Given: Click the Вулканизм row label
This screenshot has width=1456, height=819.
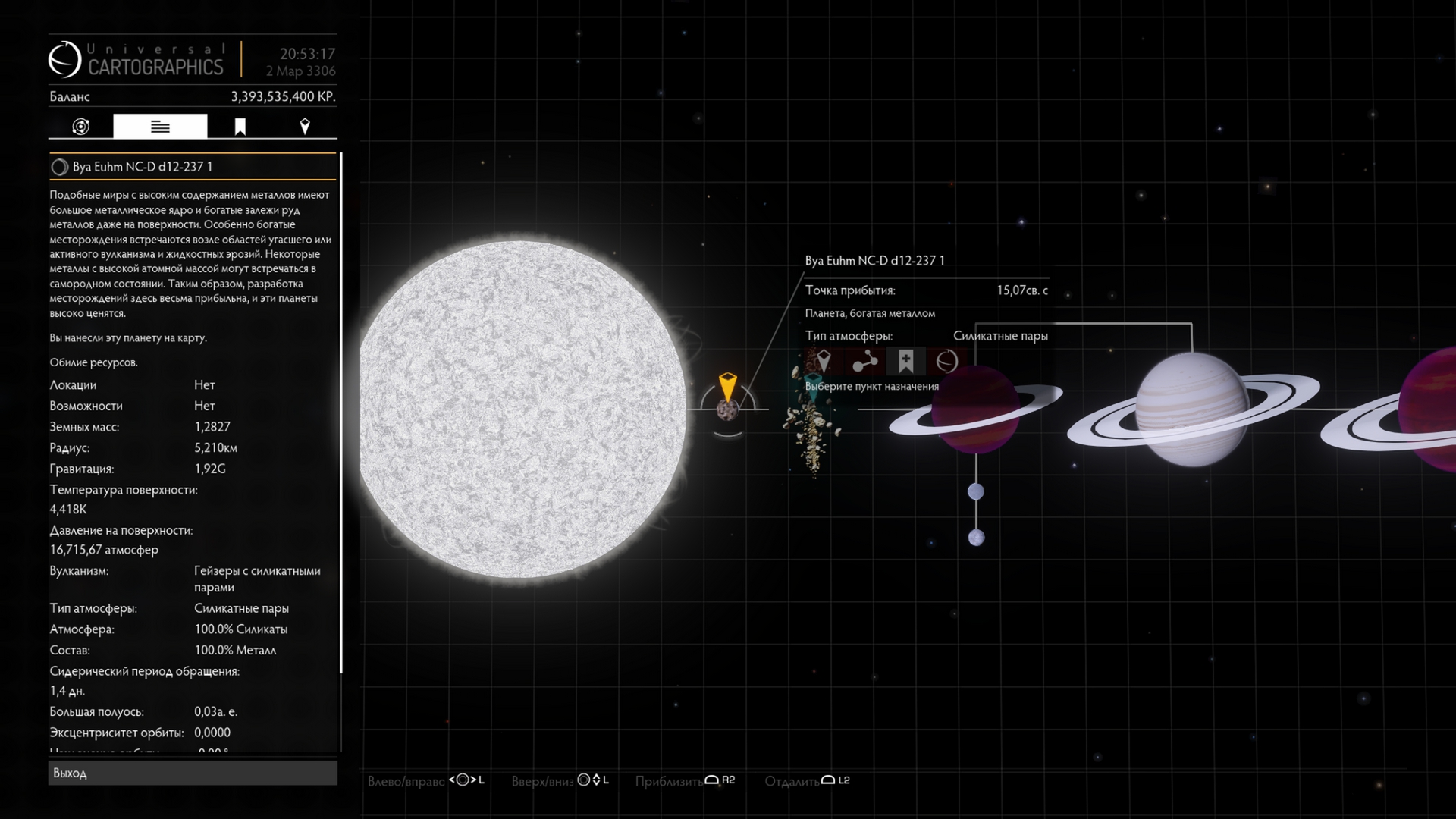Looking at the screenshot, I should pos(79,571).
